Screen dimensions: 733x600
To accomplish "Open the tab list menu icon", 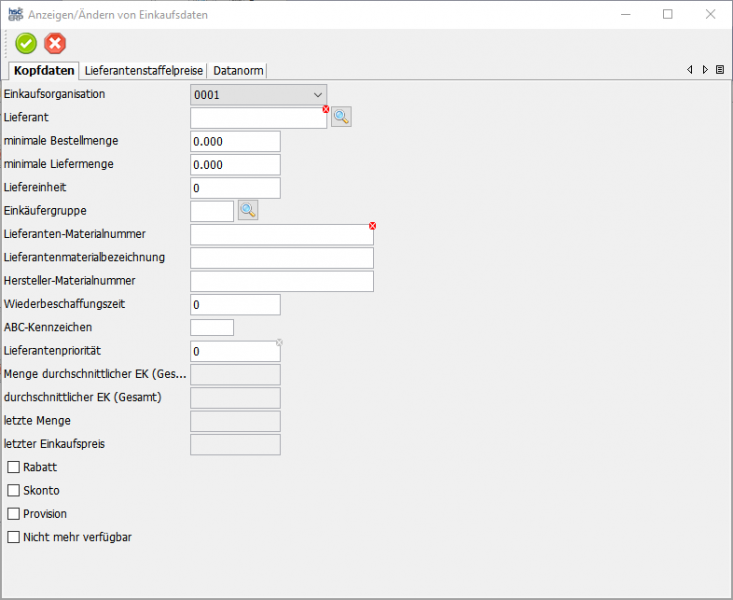I will [720, 70].
